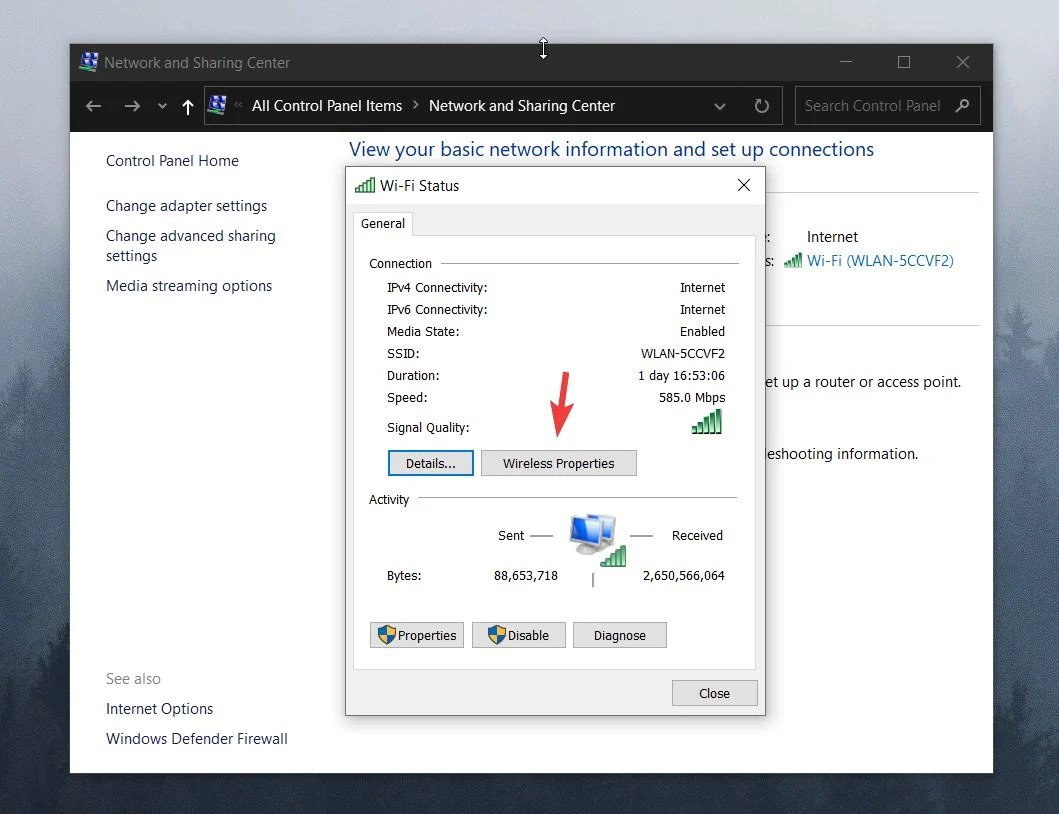Screen dimensions: 1059x814
Task: Go up one folder level arrow
Action: (188, 107)
